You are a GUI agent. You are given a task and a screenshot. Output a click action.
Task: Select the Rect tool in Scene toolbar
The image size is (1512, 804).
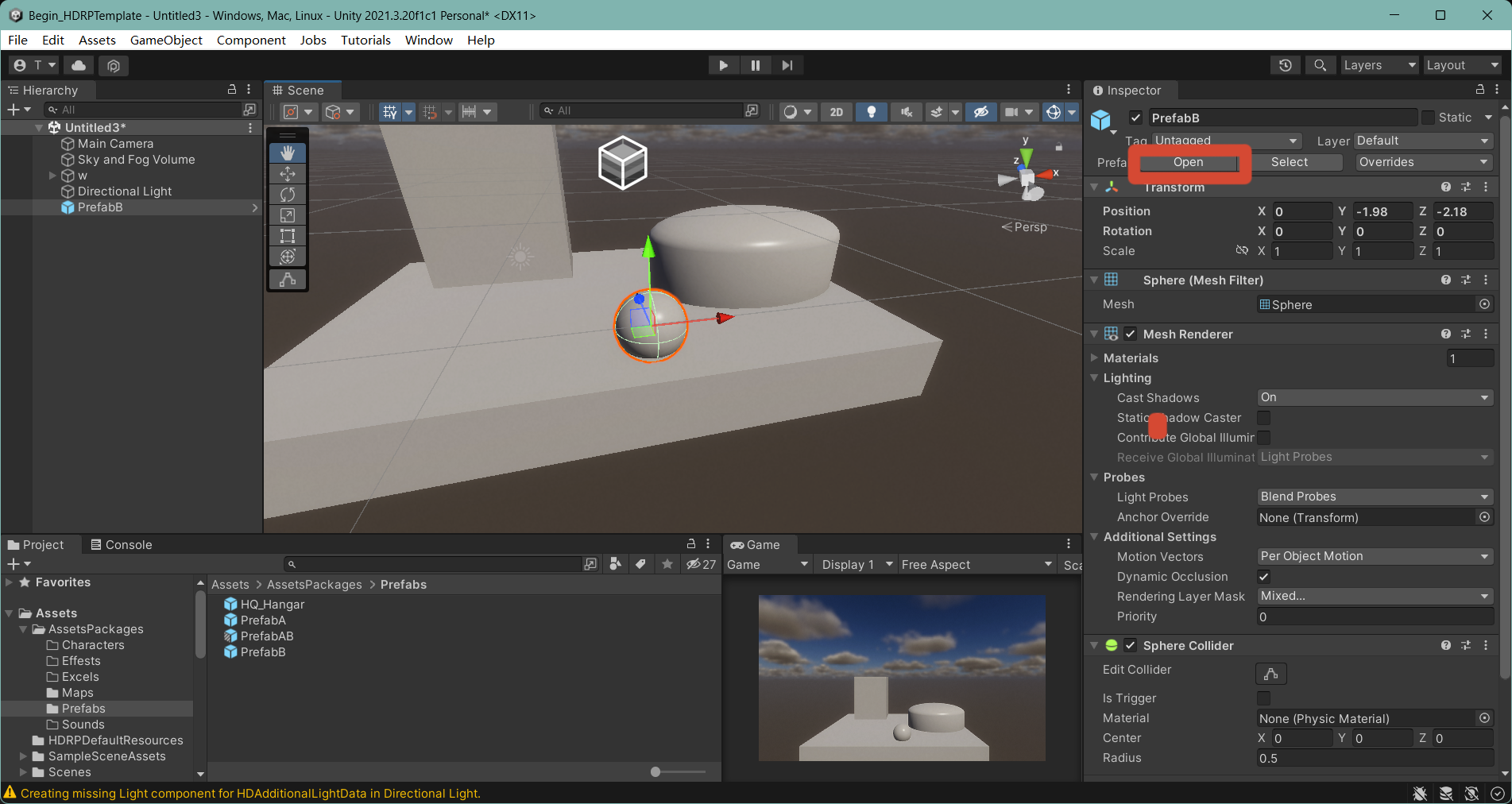(288, 235)
